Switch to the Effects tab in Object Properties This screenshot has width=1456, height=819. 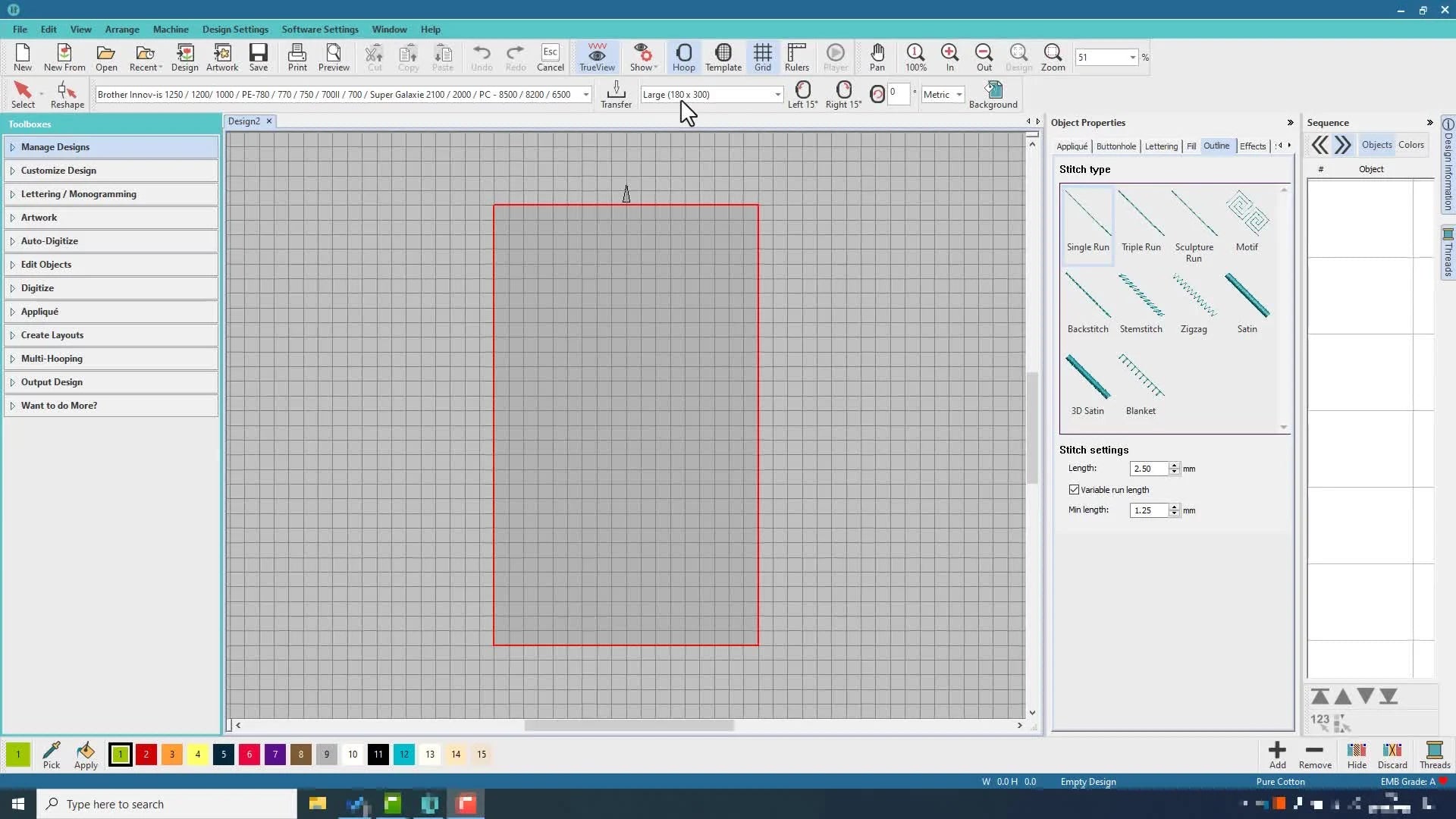point(1252,146)
